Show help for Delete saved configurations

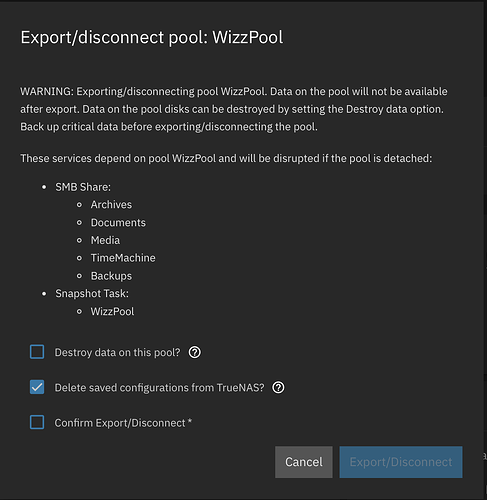tap(278, 388)
